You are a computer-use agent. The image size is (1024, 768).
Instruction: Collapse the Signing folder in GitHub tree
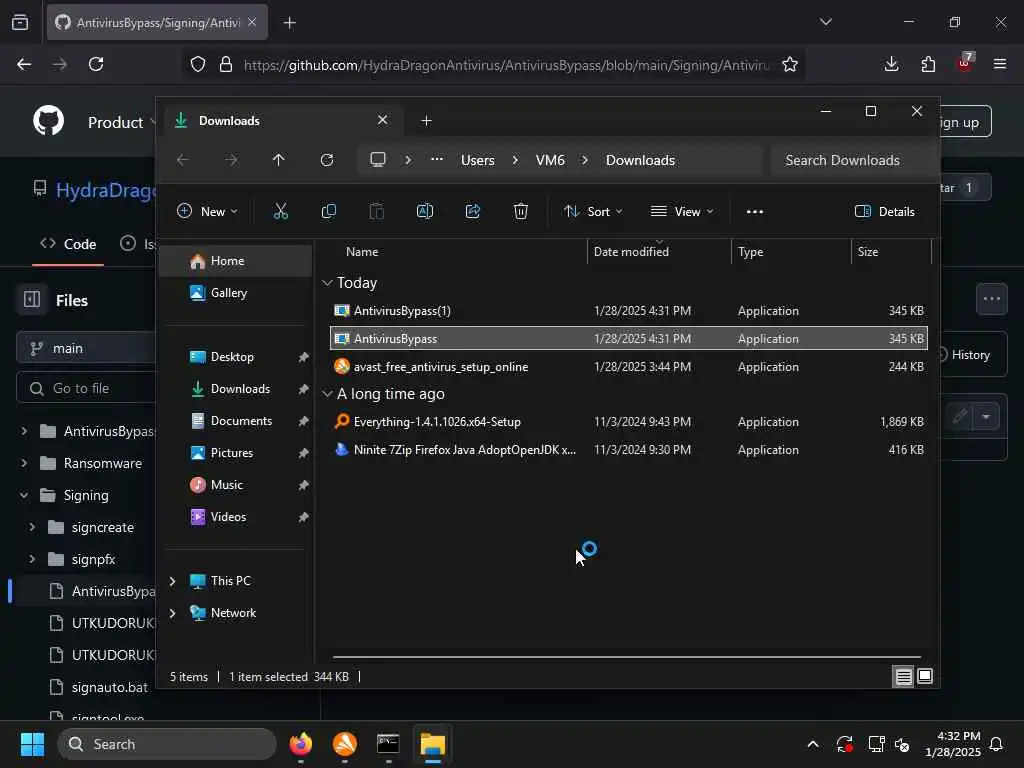coord(24,495)
